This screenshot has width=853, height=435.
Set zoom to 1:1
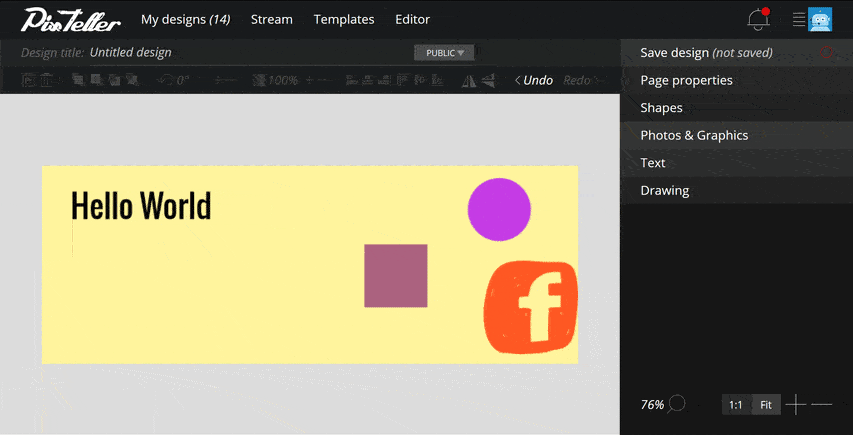tap(736, 405)
